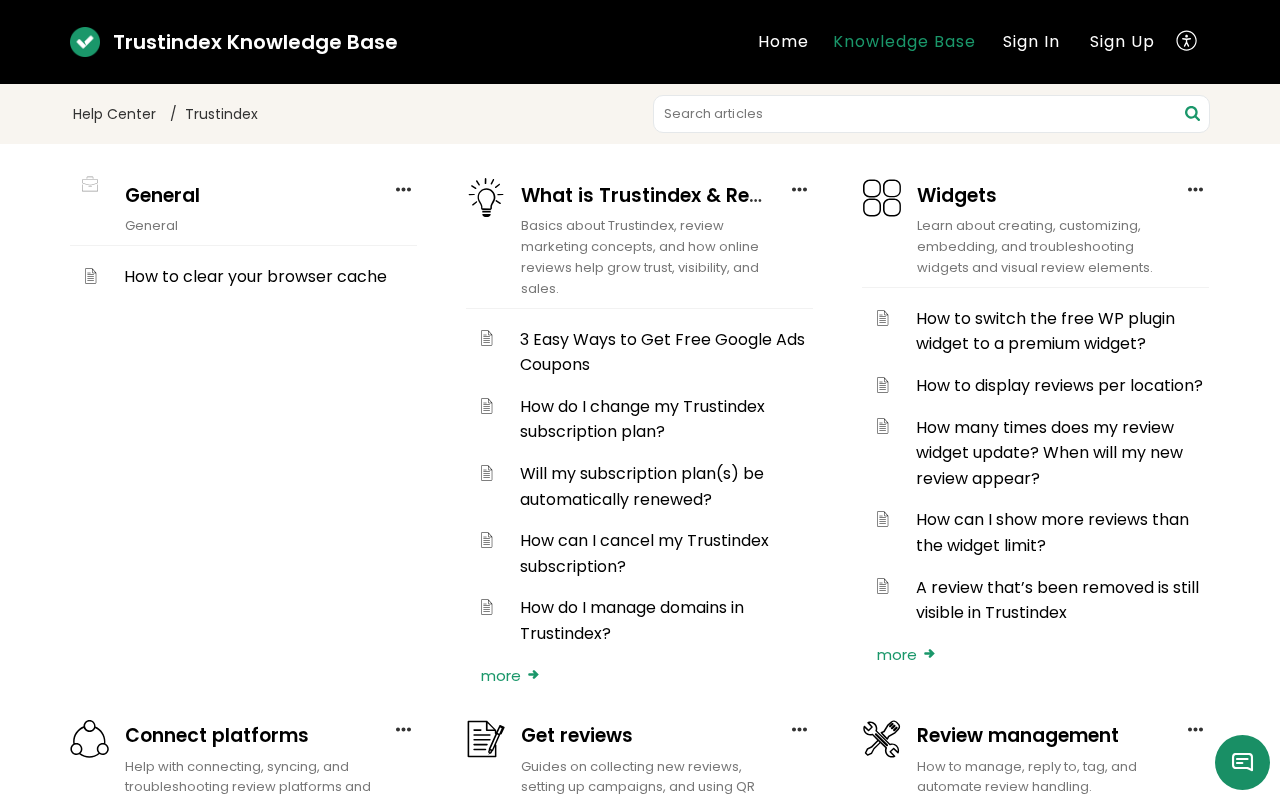Image resolution: width=1280 pixels, height=800 pixels.
Task: Open the Widgets category heading
Action: (x=957, y=195)
